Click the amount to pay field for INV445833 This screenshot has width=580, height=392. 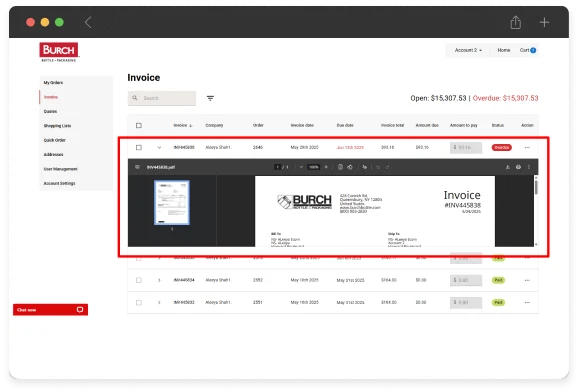[x=466, y=303]
